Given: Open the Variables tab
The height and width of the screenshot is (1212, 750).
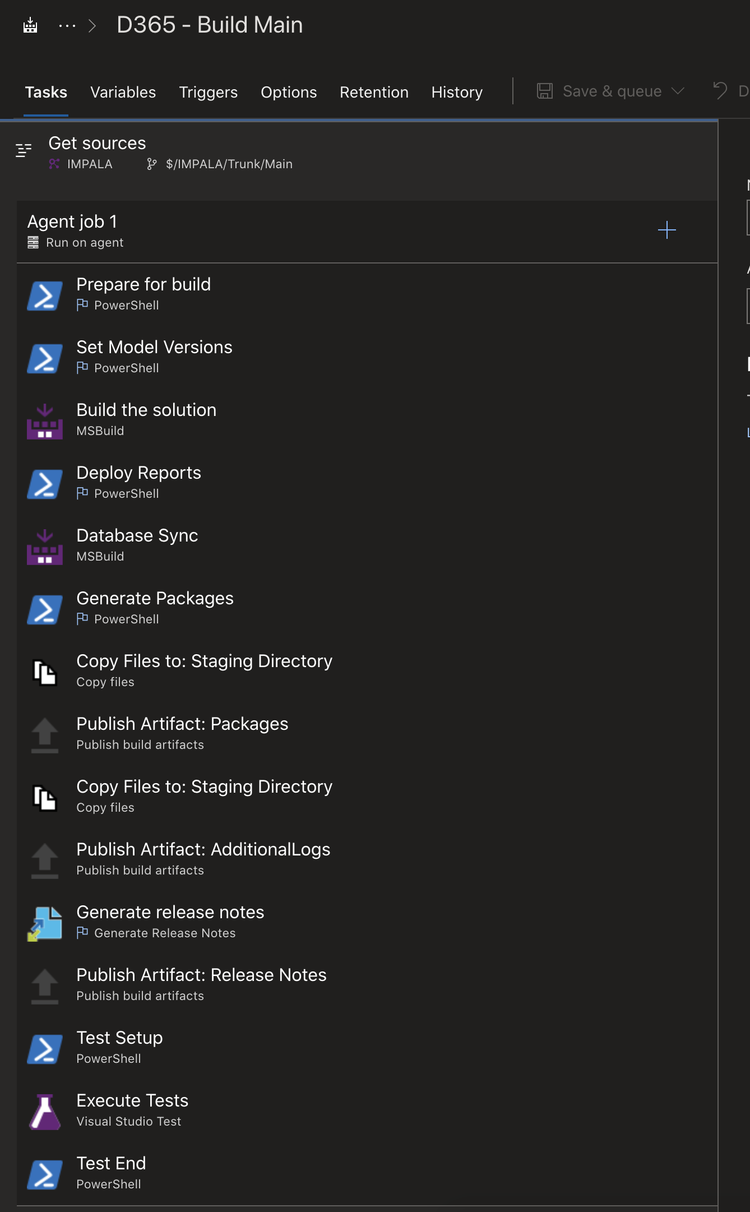Looking at the screenshot, I should click(x=123, y=92).
